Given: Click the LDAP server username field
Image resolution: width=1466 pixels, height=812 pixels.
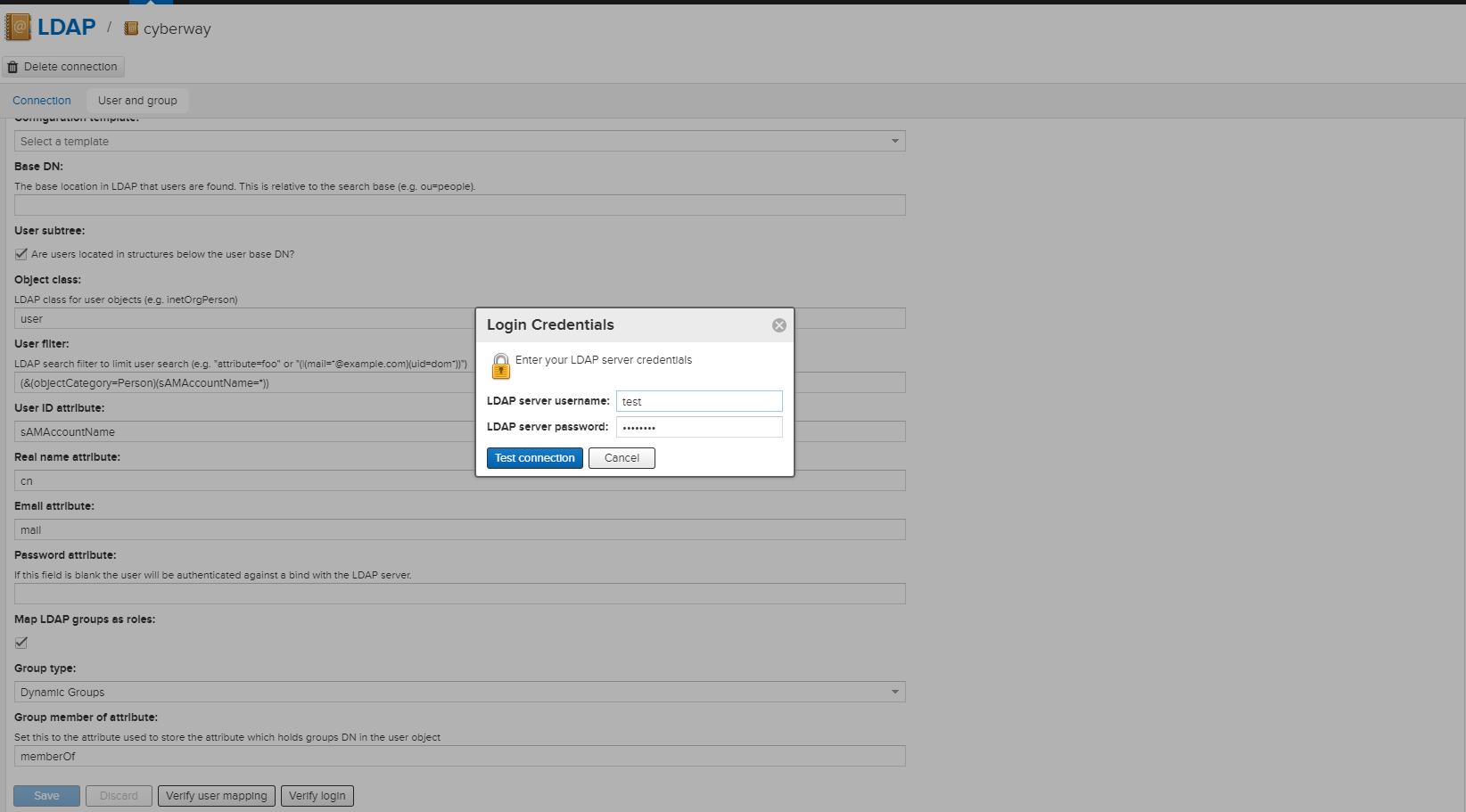Looking at the screenshot, I should [699, 401].
